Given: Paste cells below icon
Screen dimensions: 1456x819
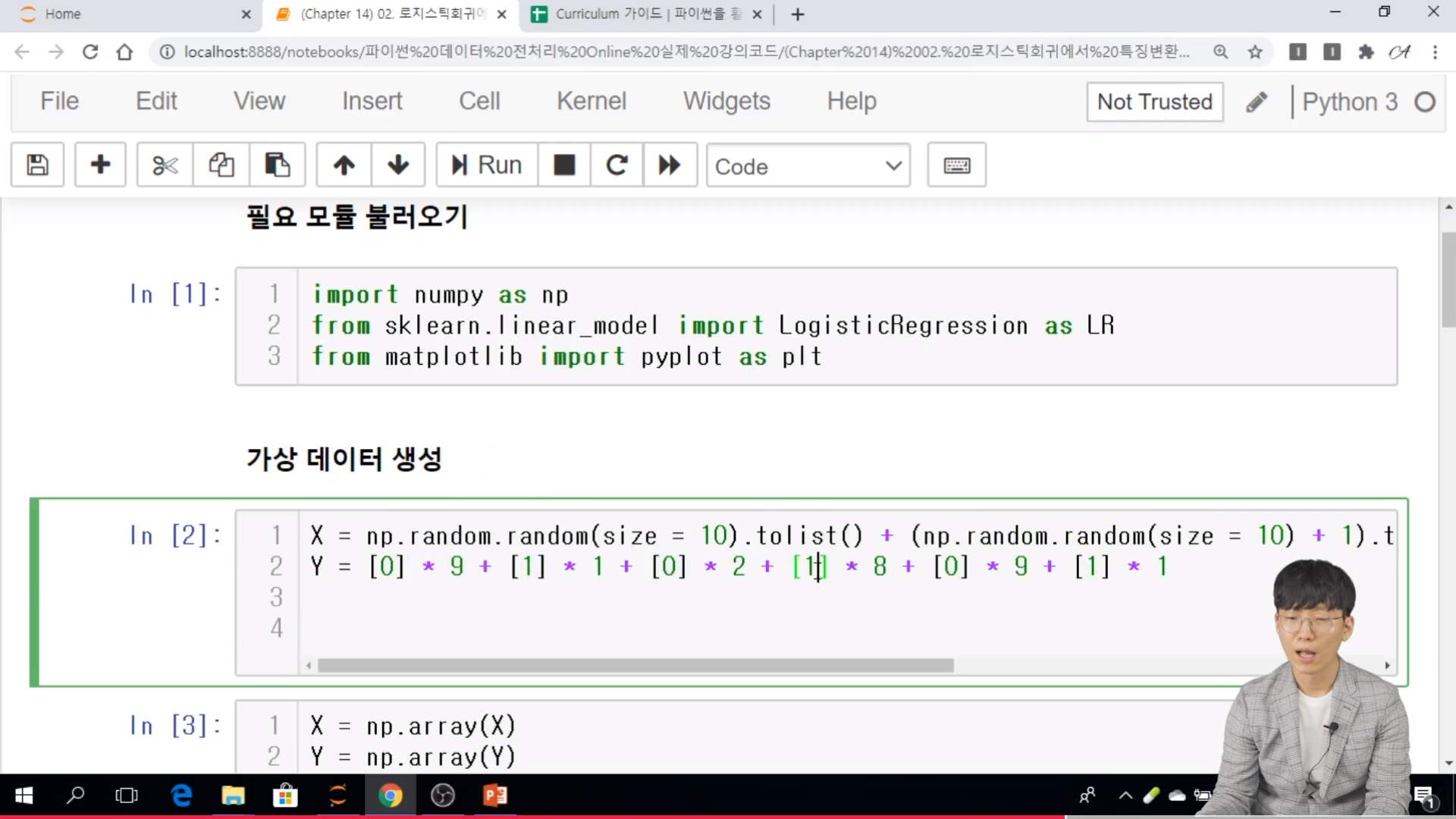Looking at the screenshot, I should click(x=277, y=165).
